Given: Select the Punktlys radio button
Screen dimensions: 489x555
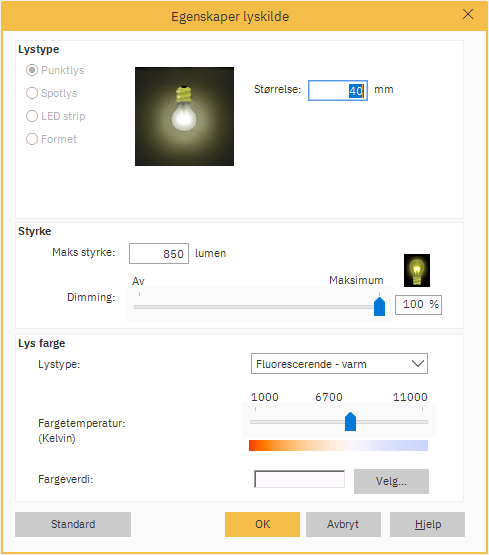Looking at the screenshot, I should click(x=32, y=70).
